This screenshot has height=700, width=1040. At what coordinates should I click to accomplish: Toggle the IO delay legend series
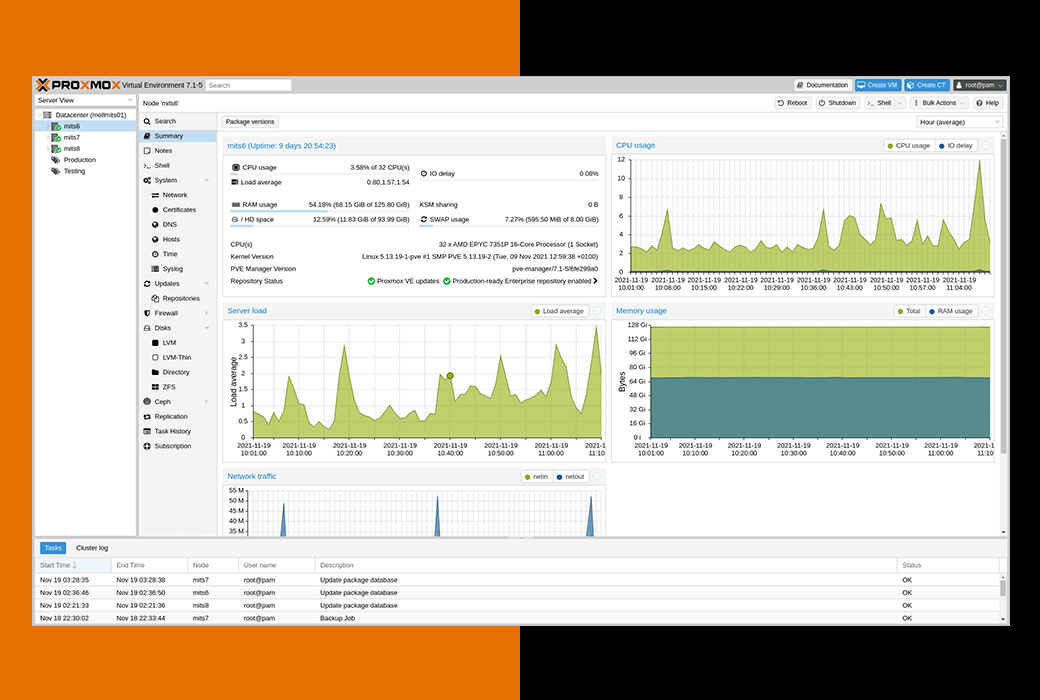point(956,146)
